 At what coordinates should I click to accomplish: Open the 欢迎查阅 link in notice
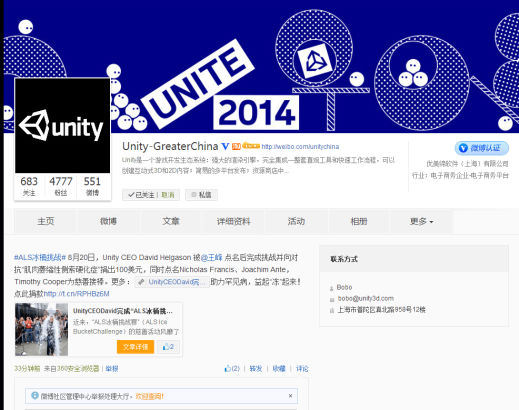[149, 396]
